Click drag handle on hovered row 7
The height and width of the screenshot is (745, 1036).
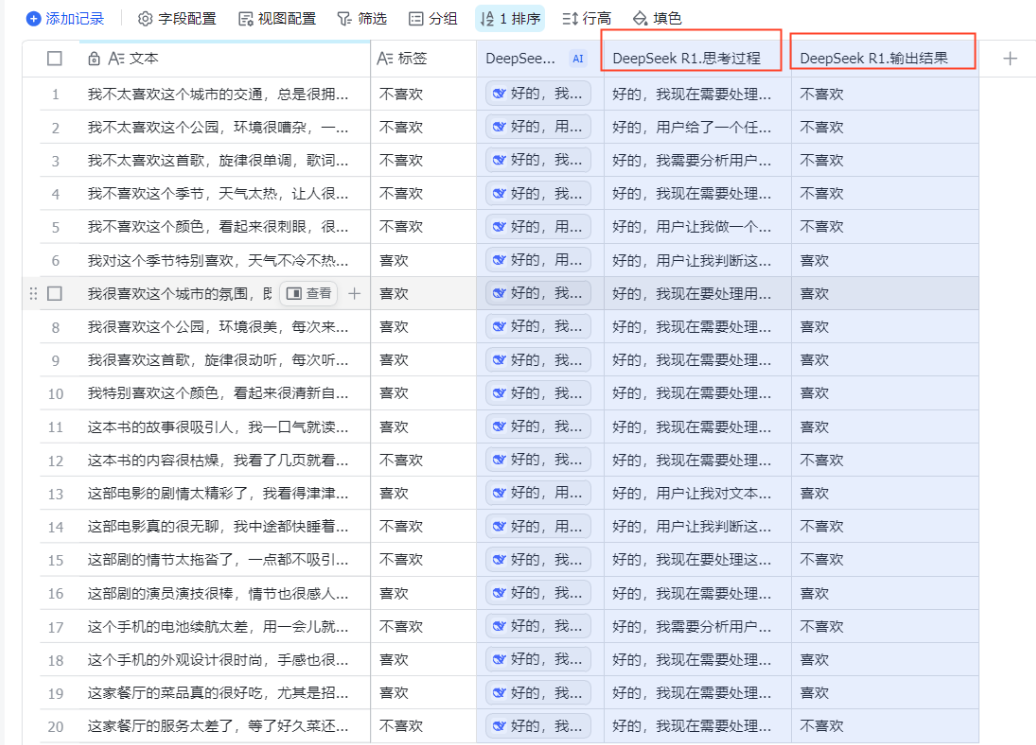click(x=33, y=294)
